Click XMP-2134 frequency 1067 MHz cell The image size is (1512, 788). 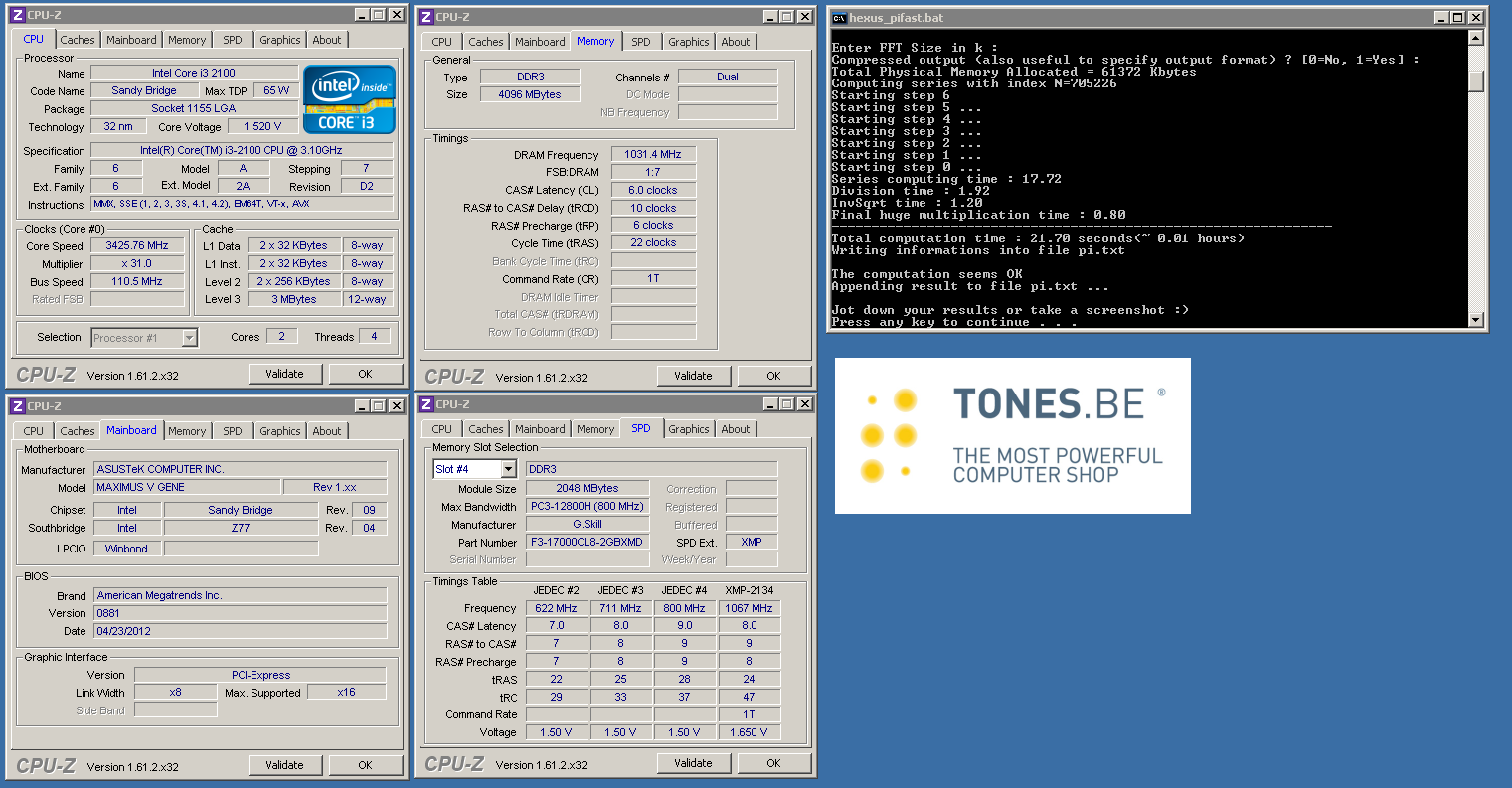pyautogui.click(x=749, y=608)
